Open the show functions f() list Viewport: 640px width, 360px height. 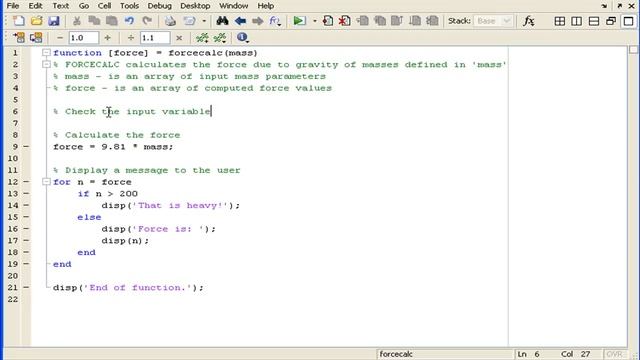click(275, 21)
